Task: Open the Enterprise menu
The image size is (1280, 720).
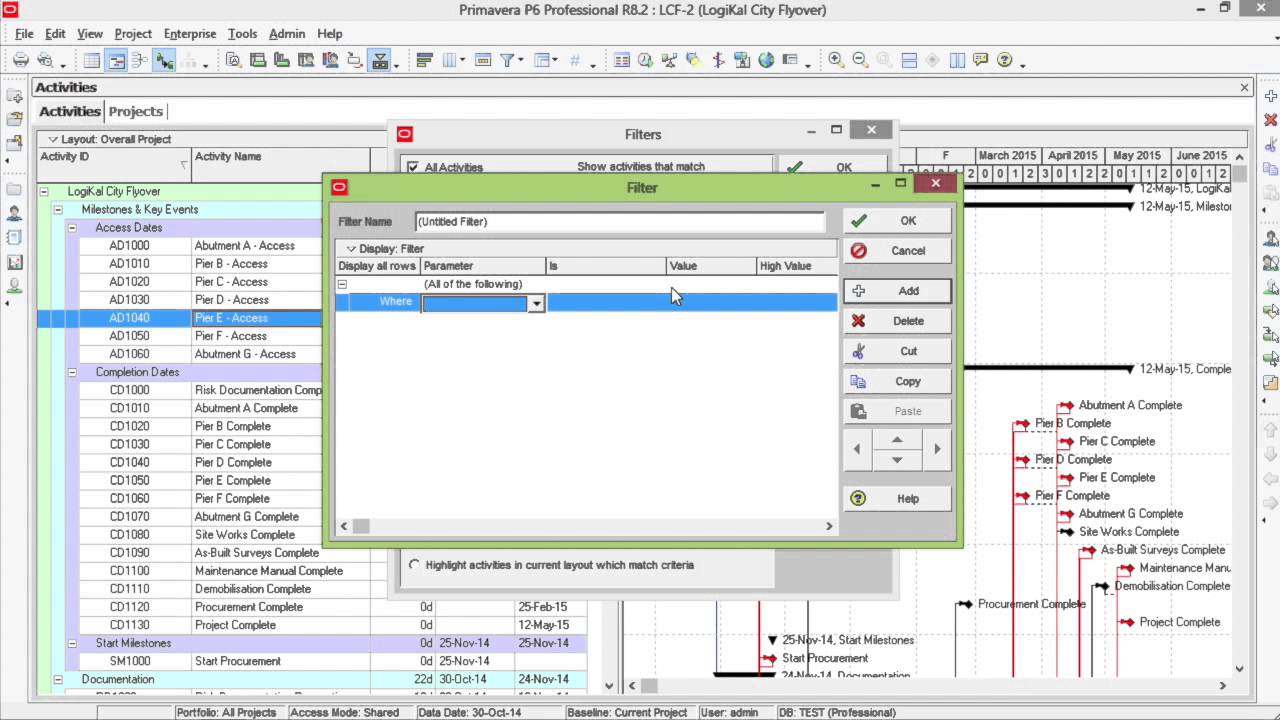Action: (190, 34)
